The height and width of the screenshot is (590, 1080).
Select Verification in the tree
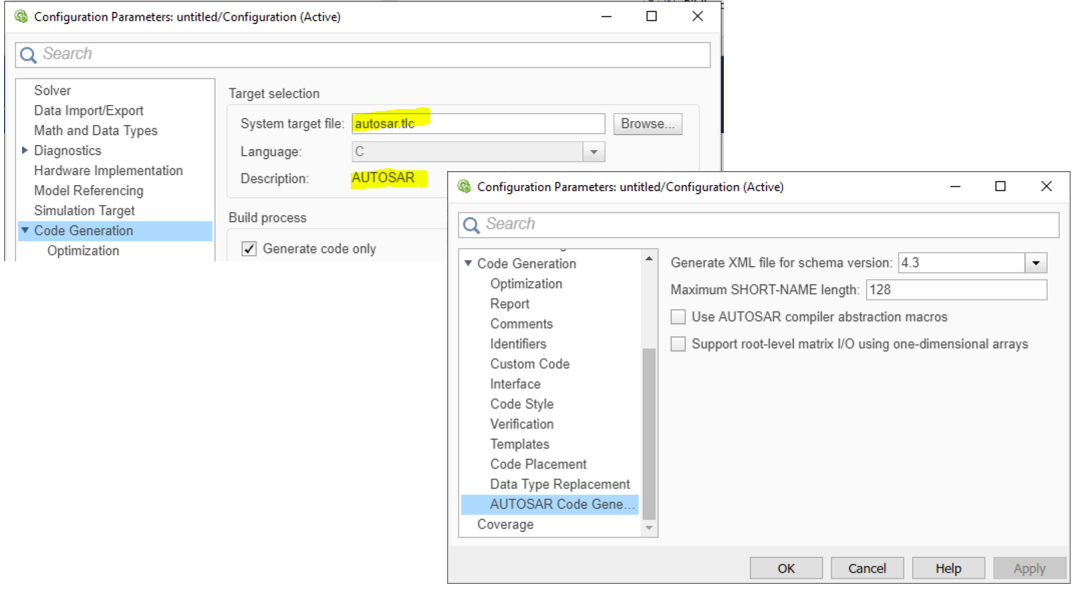521,423
